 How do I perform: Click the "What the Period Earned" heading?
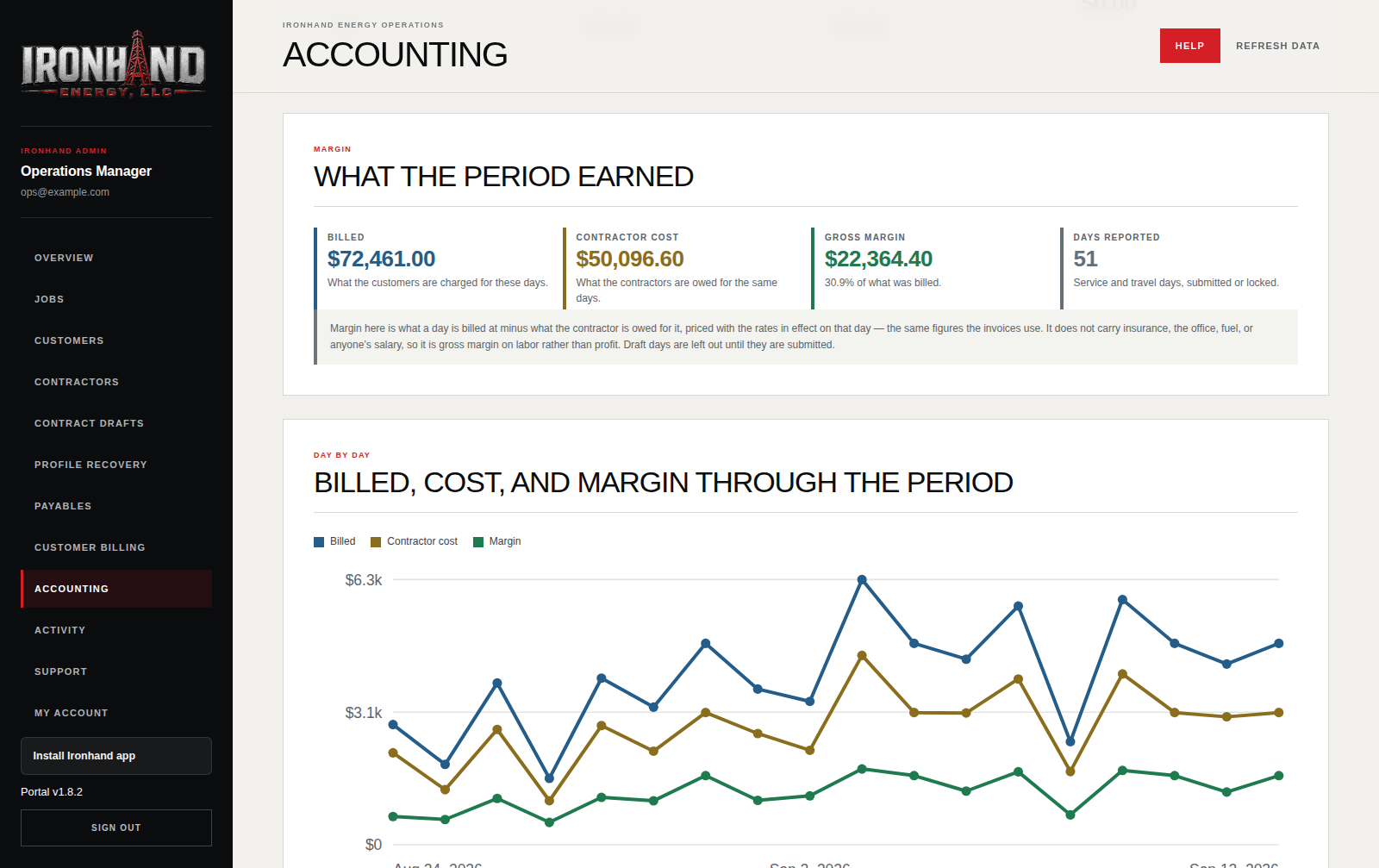click(503, 177)
